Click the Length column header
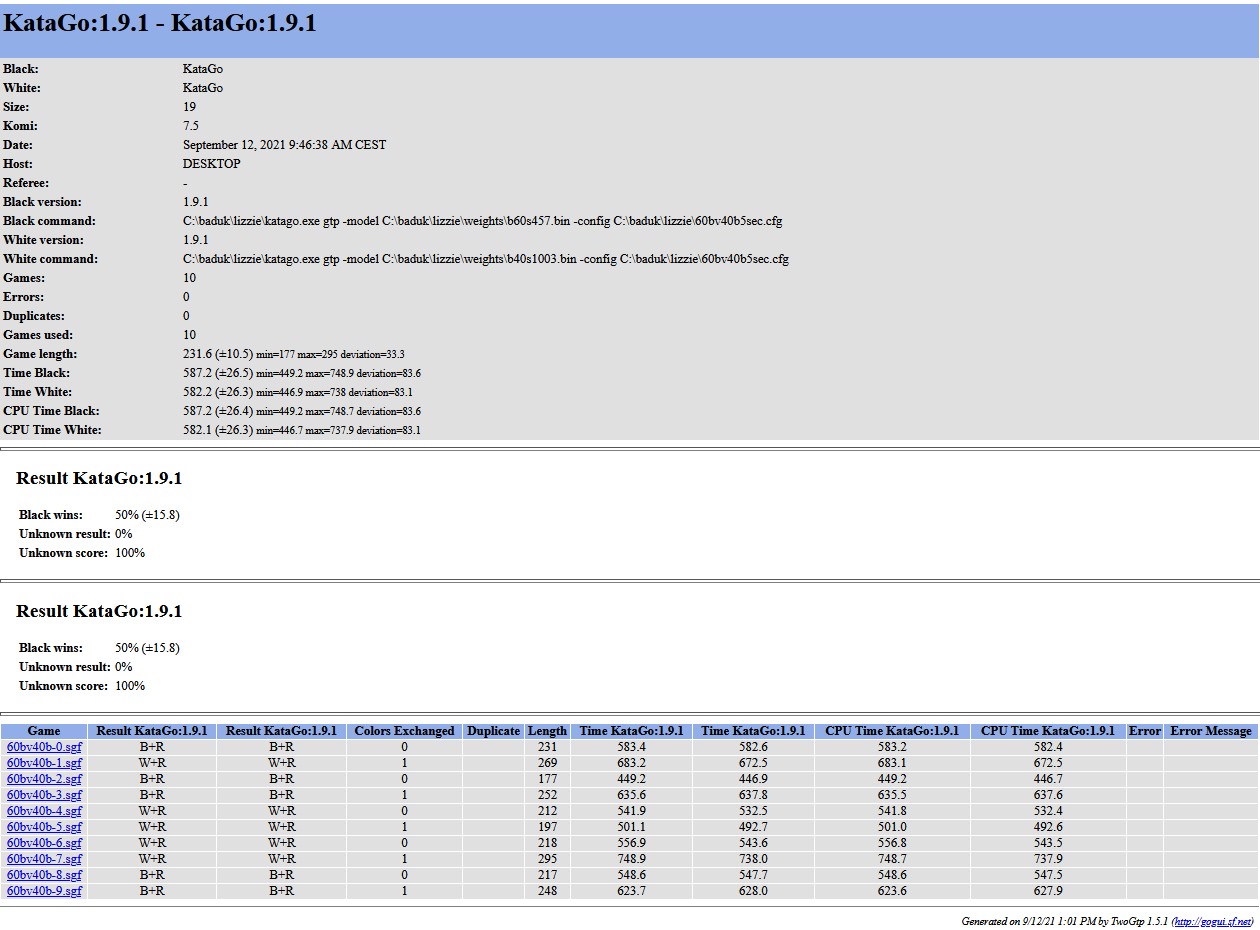The width and height of the screenshot is (1260, 930). [547, 731]
